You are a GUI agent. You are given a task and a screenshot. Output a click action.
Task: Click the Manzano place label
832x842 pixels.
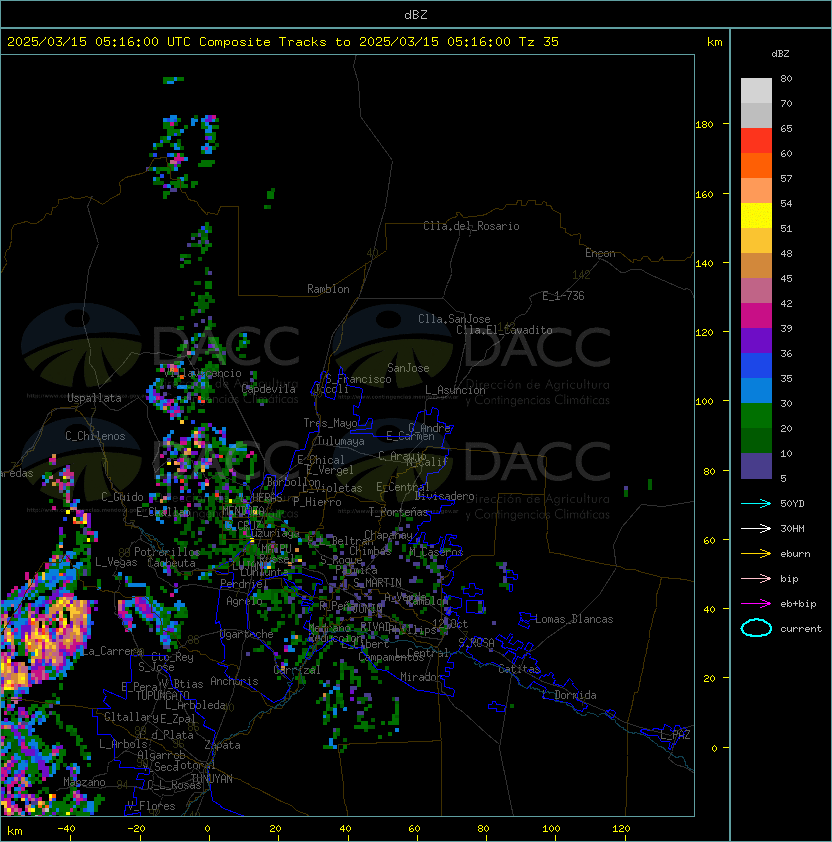(84, 782)
